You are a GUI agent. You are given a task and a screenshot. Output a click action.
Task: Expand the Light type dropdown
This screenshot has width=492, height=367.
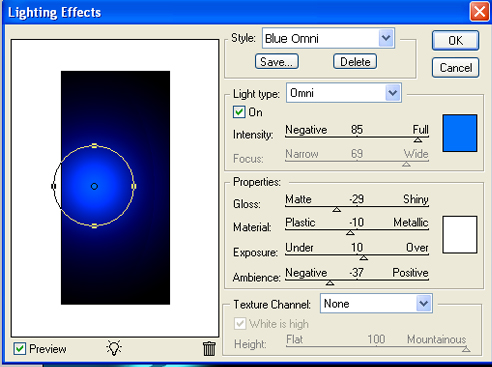(344, 93)
